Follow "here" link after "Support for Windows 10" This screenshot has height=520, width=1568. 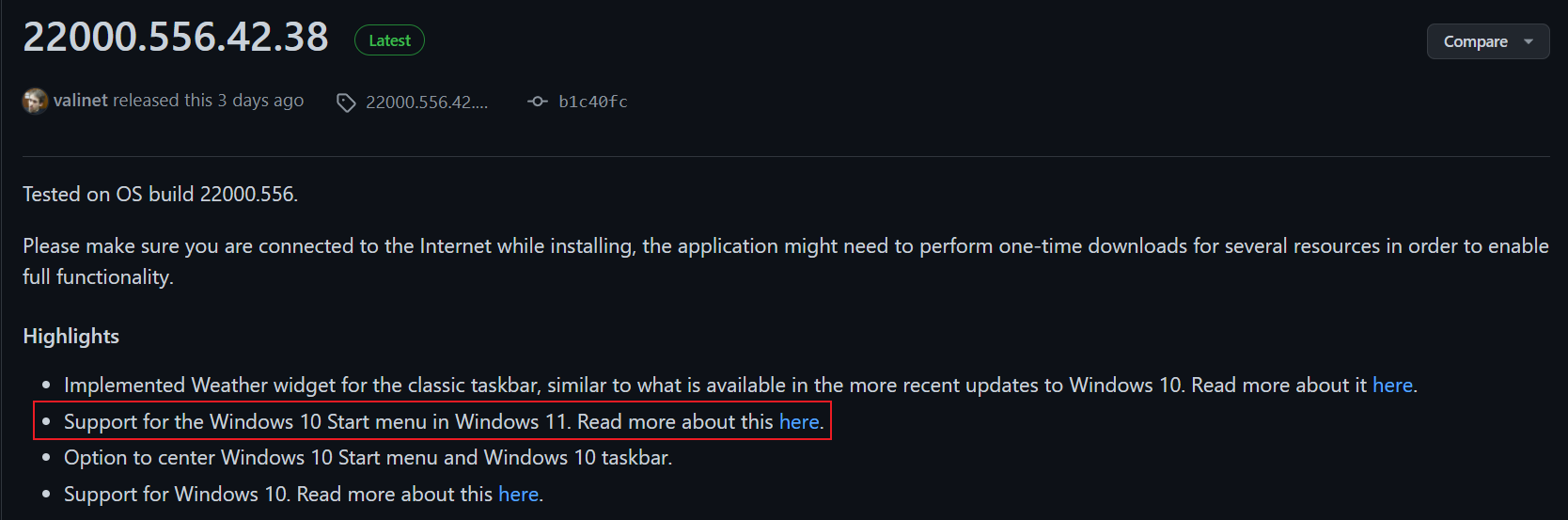(x=518, y=495)
